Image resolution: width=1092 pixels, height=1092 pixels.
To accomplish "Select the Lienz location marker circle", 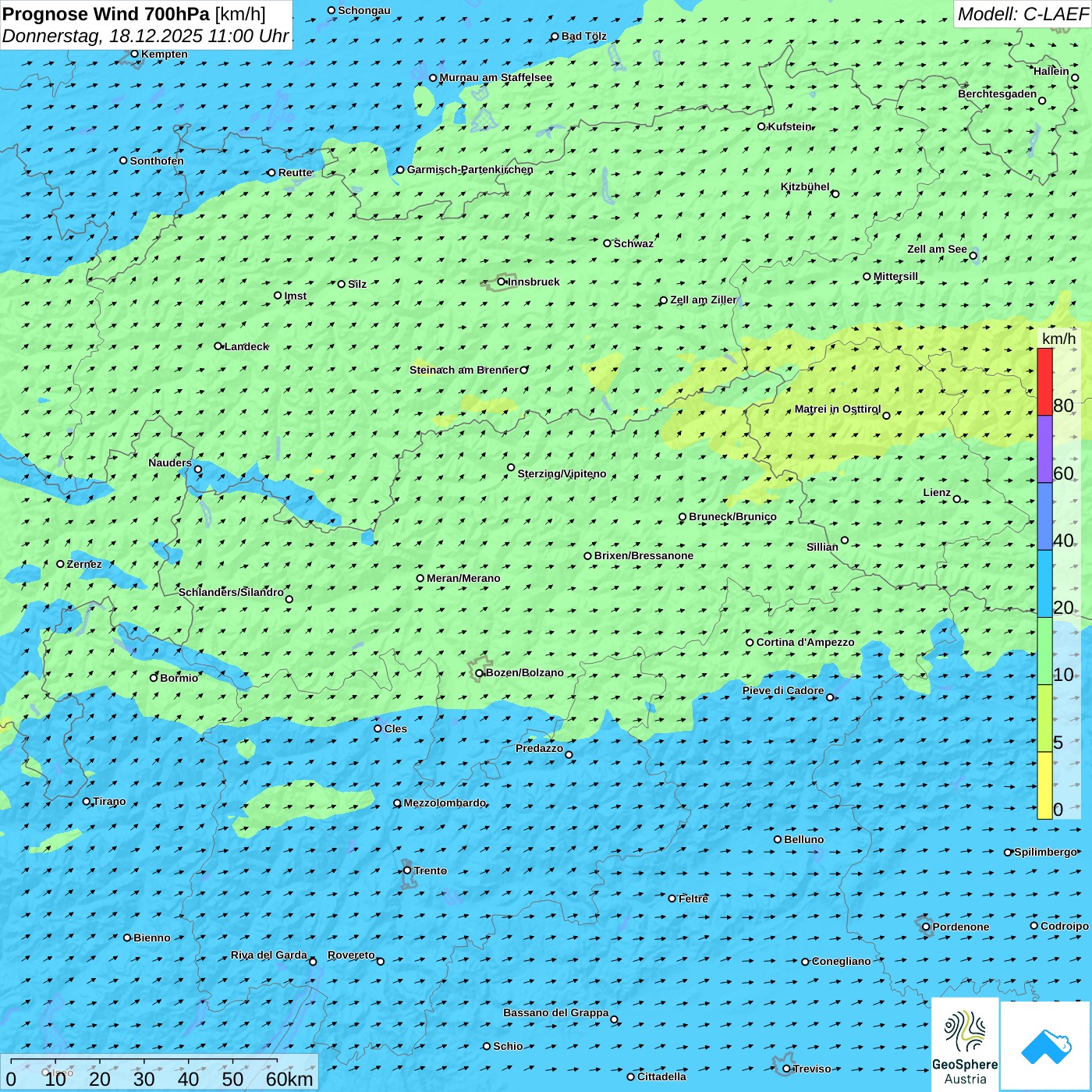I will tap(957, 499).
